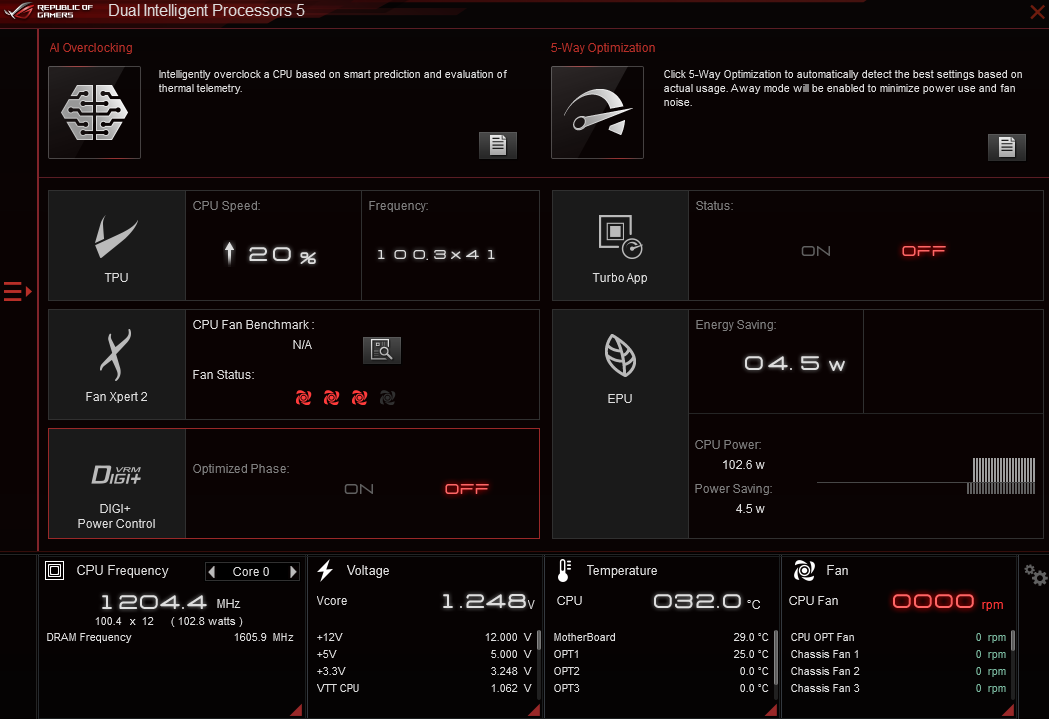
Task: Click the +12V voltage row
Action: pyautogui.click(x=424, y=637)
